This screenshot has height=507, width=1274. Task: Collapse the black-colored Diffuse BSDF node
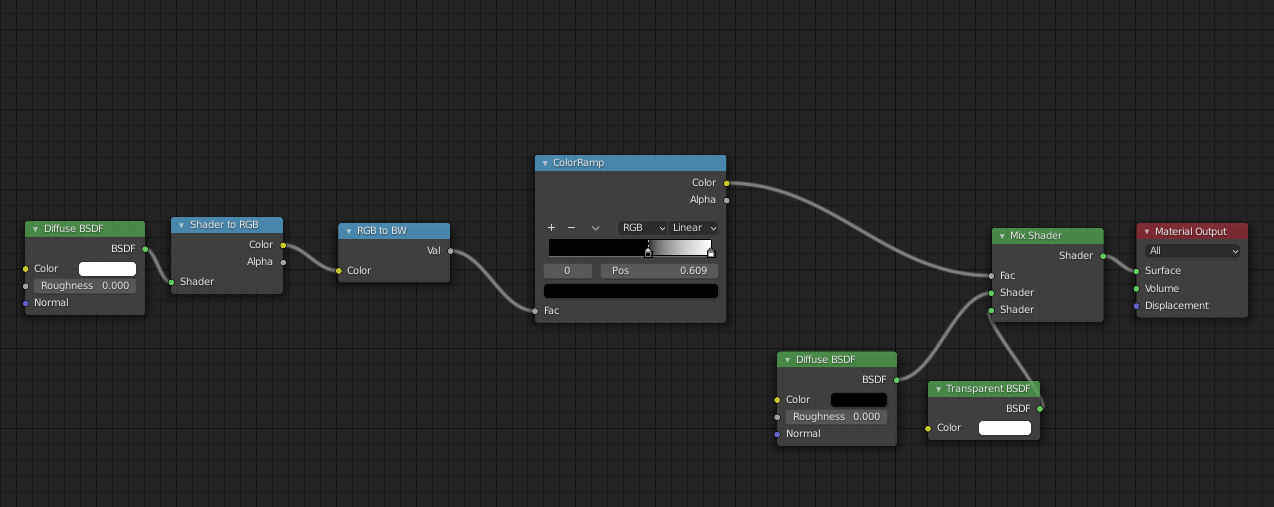(787, 360)
